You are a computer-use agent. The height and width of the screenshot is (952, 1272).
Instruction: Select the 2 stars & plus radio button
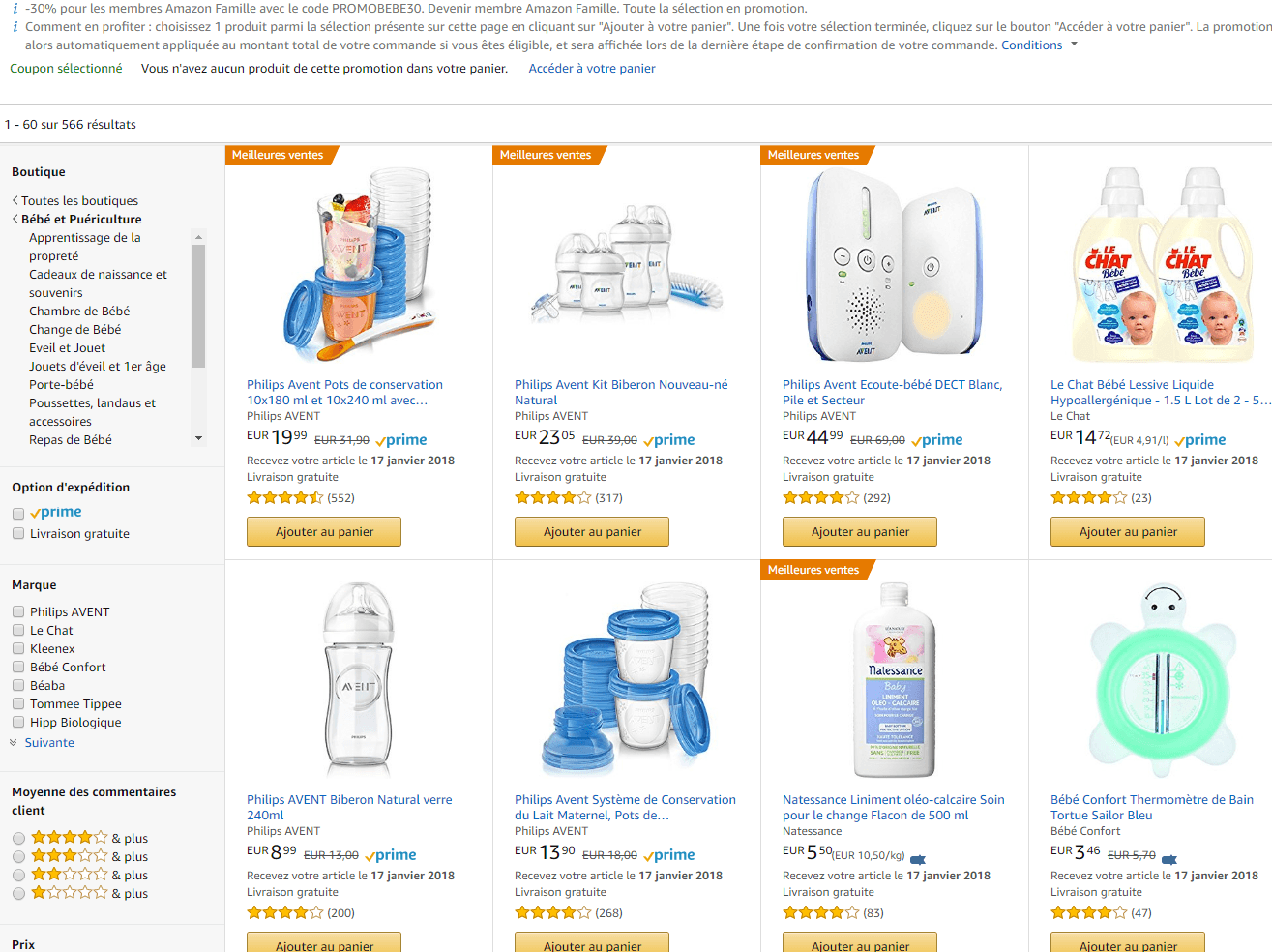pyautogui.click(x=19, y=876)
